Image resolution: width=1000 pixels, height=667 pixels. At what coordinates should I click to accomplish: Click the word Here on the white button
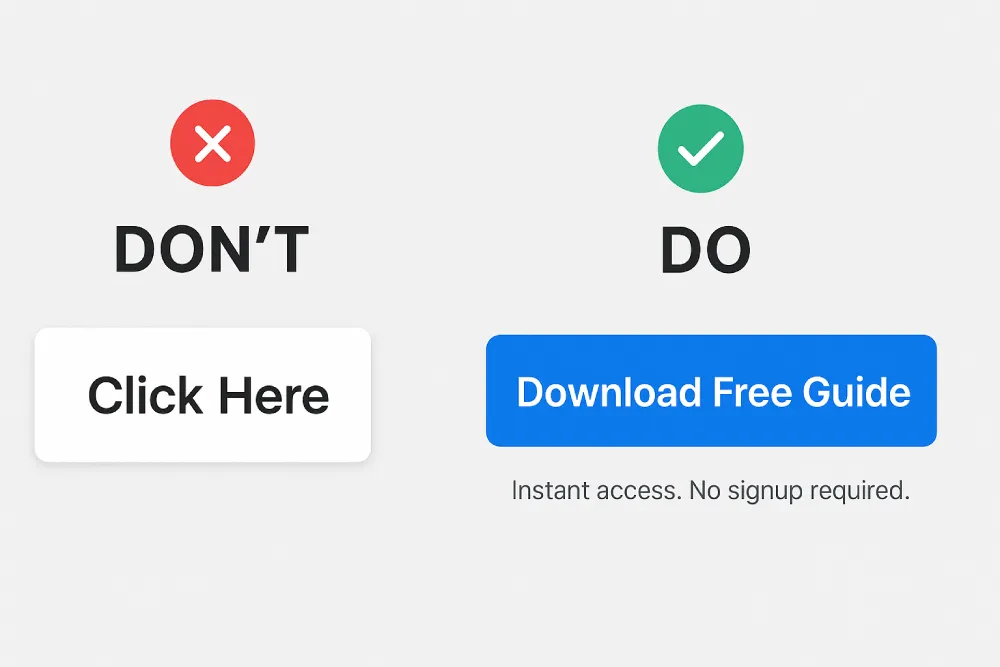point(274,395)
